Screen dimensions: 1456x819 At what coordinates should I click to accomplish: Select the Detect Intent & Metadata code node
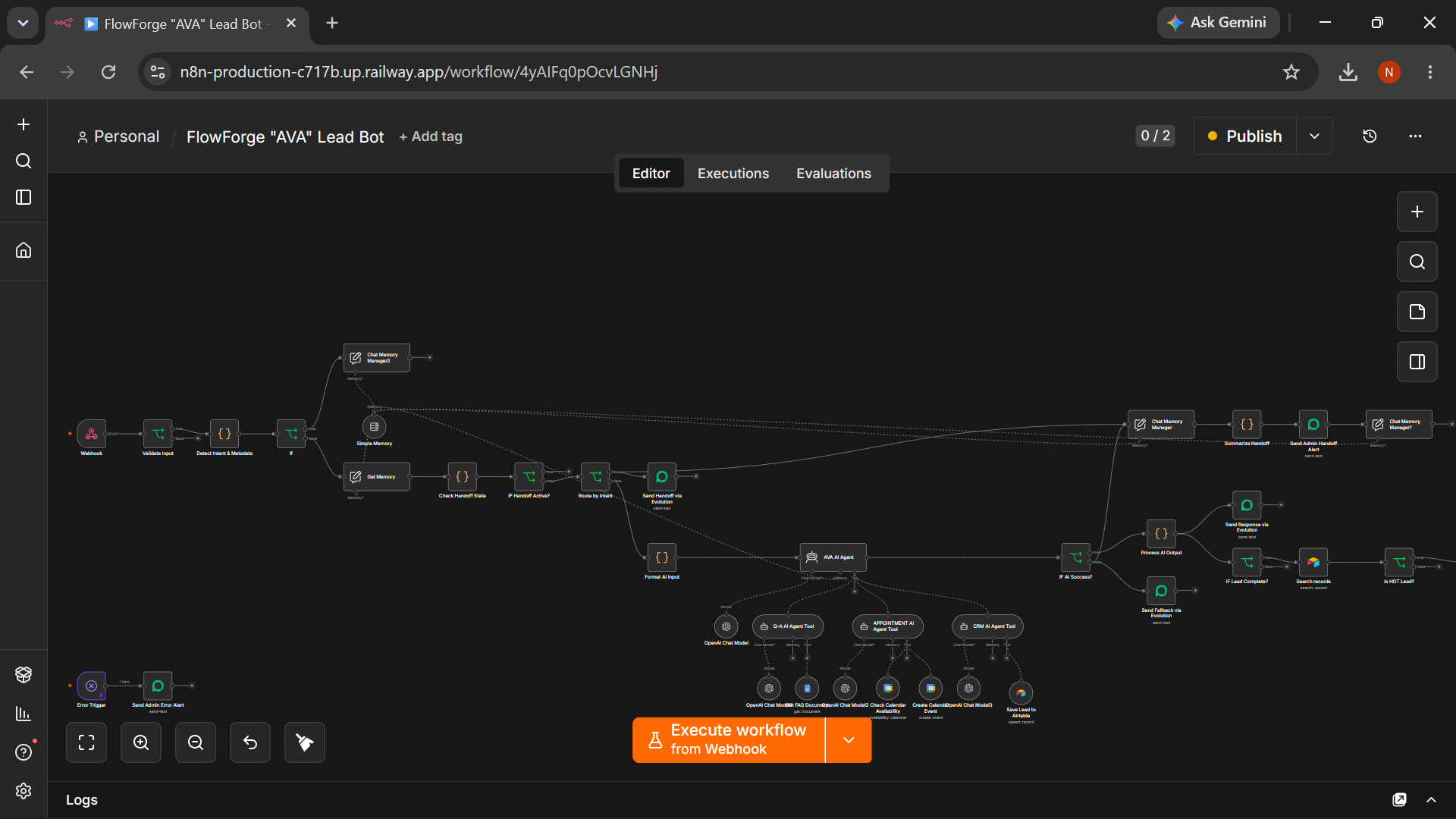[224, 434]
